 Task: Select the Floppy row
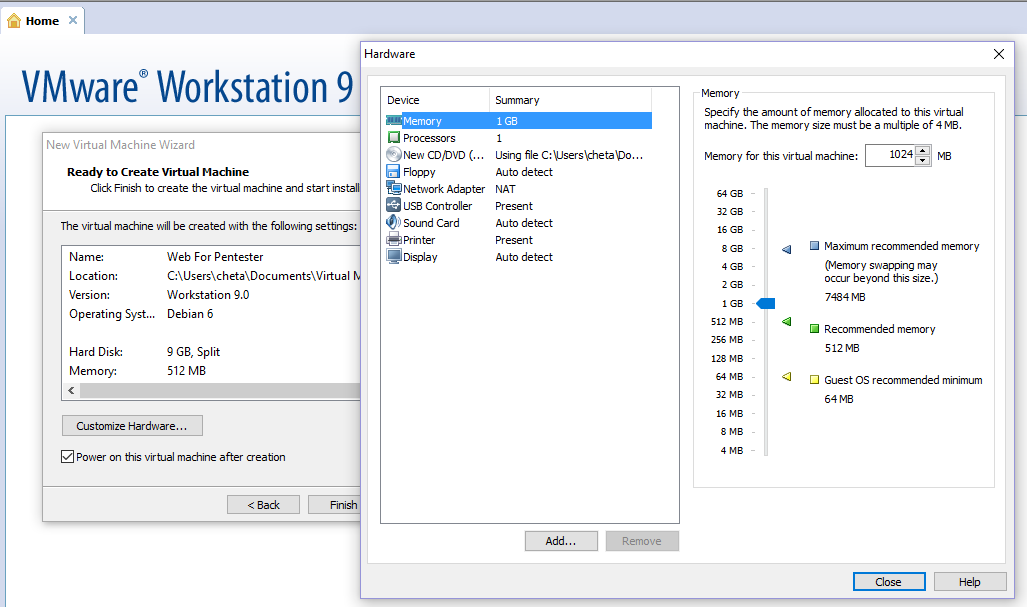(518, 172)
